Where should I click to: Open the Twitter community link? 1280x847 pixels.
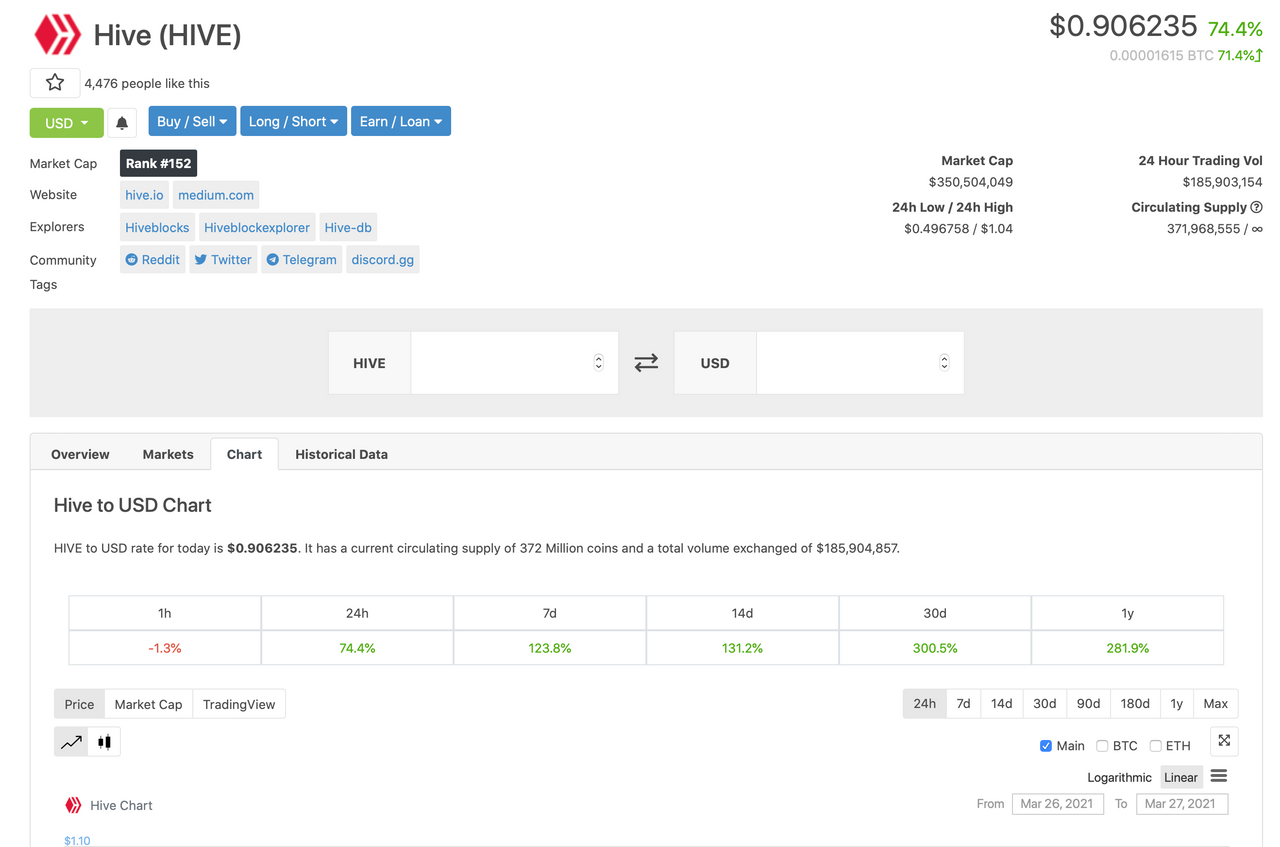pos(223,259)
